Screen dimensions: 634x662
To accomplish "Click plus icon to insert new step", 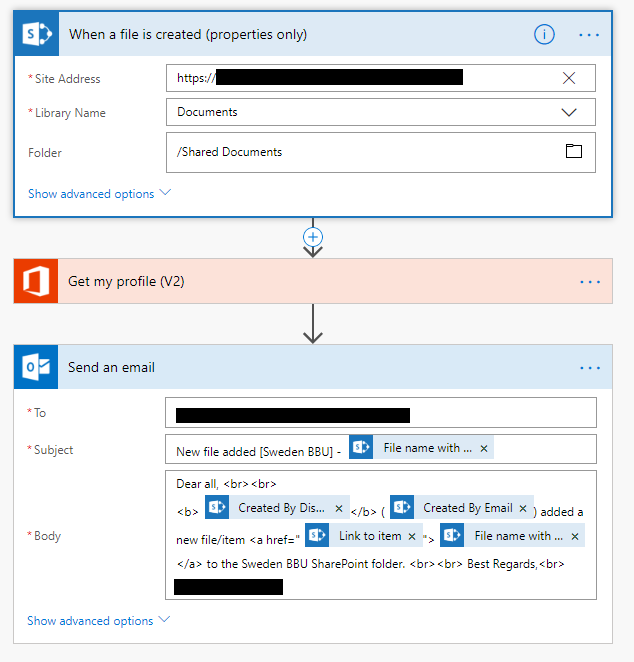I will (x=313, y=237).
